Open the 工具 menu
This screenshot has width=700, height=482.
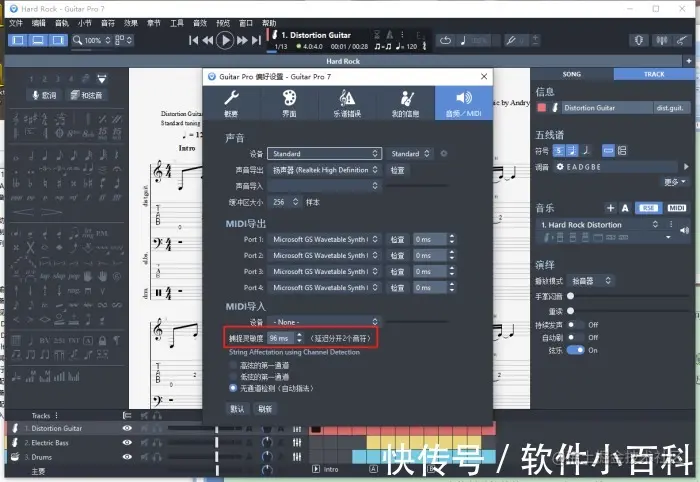(177, 23)
